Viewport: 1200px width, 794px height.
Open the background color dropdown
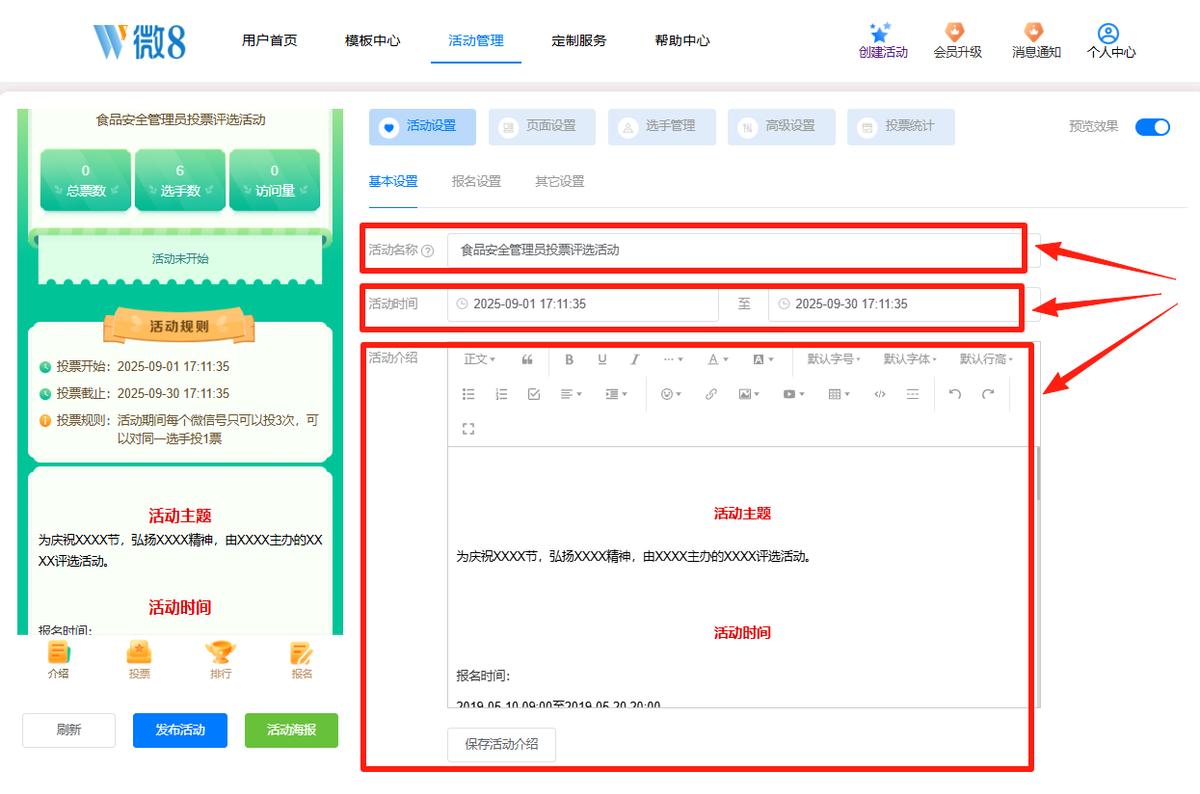(763, 359)
